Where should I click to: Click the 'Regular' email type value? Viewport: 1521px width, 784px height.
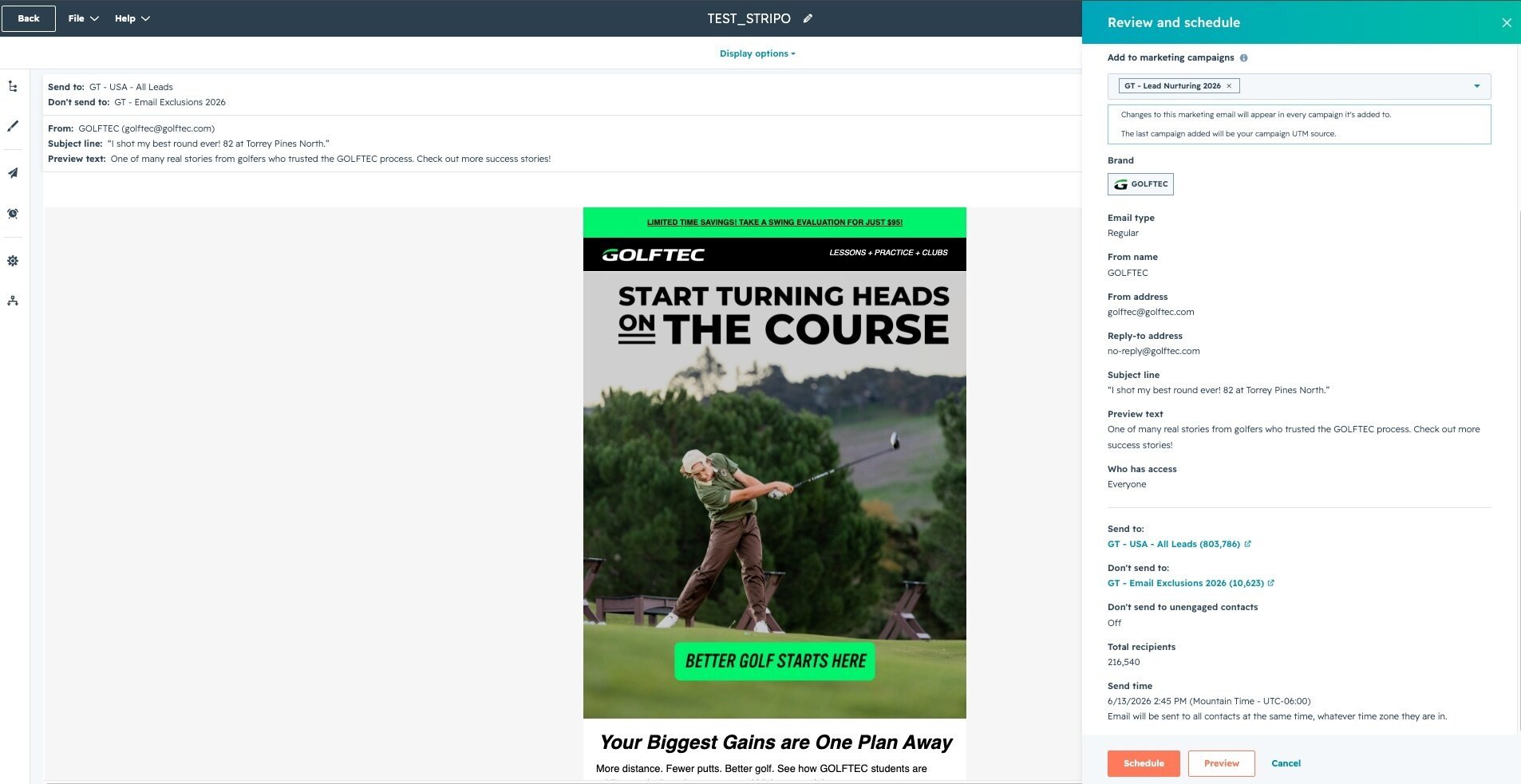click(x=1123, y=233)
